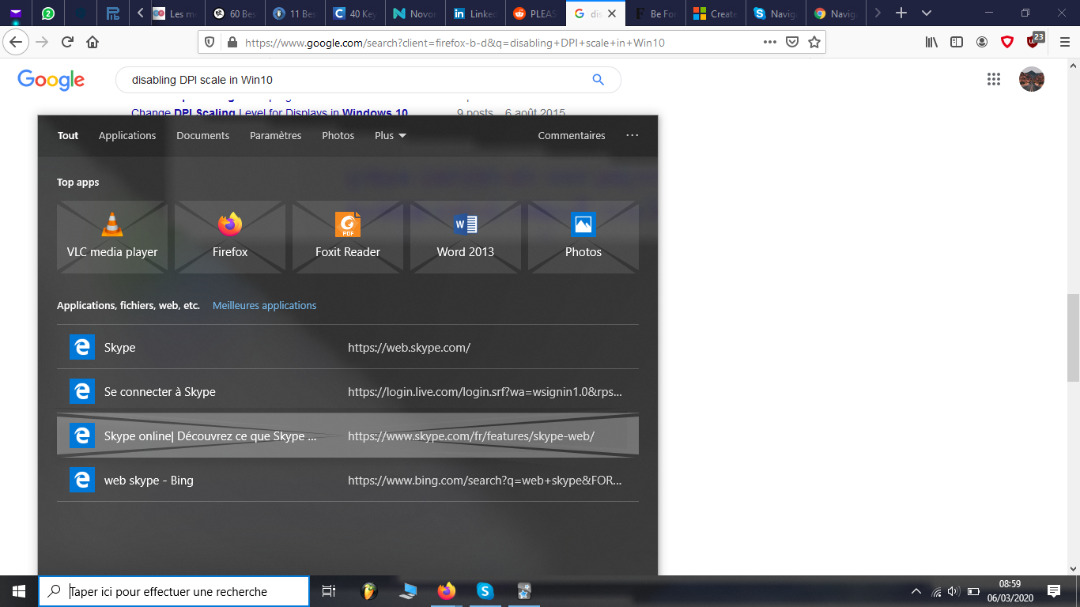Save page to Pocket

(x=792, y=42)
